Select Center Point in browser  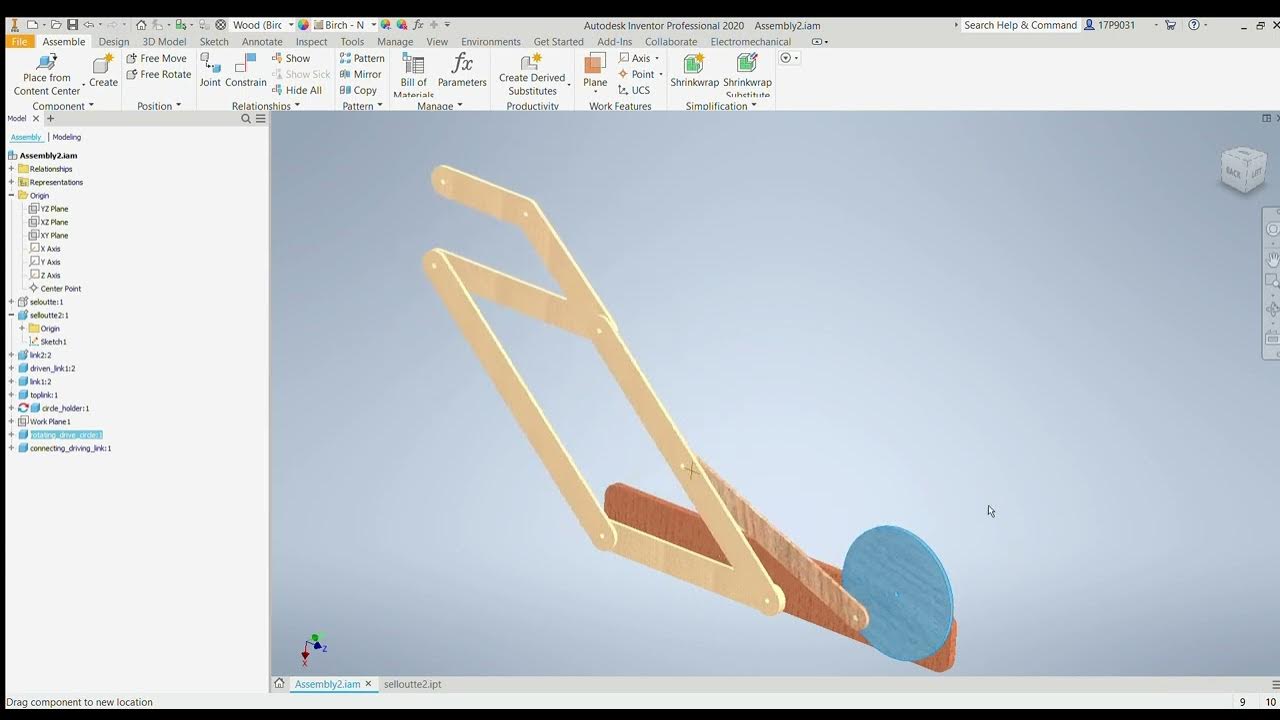coord(55,289)
